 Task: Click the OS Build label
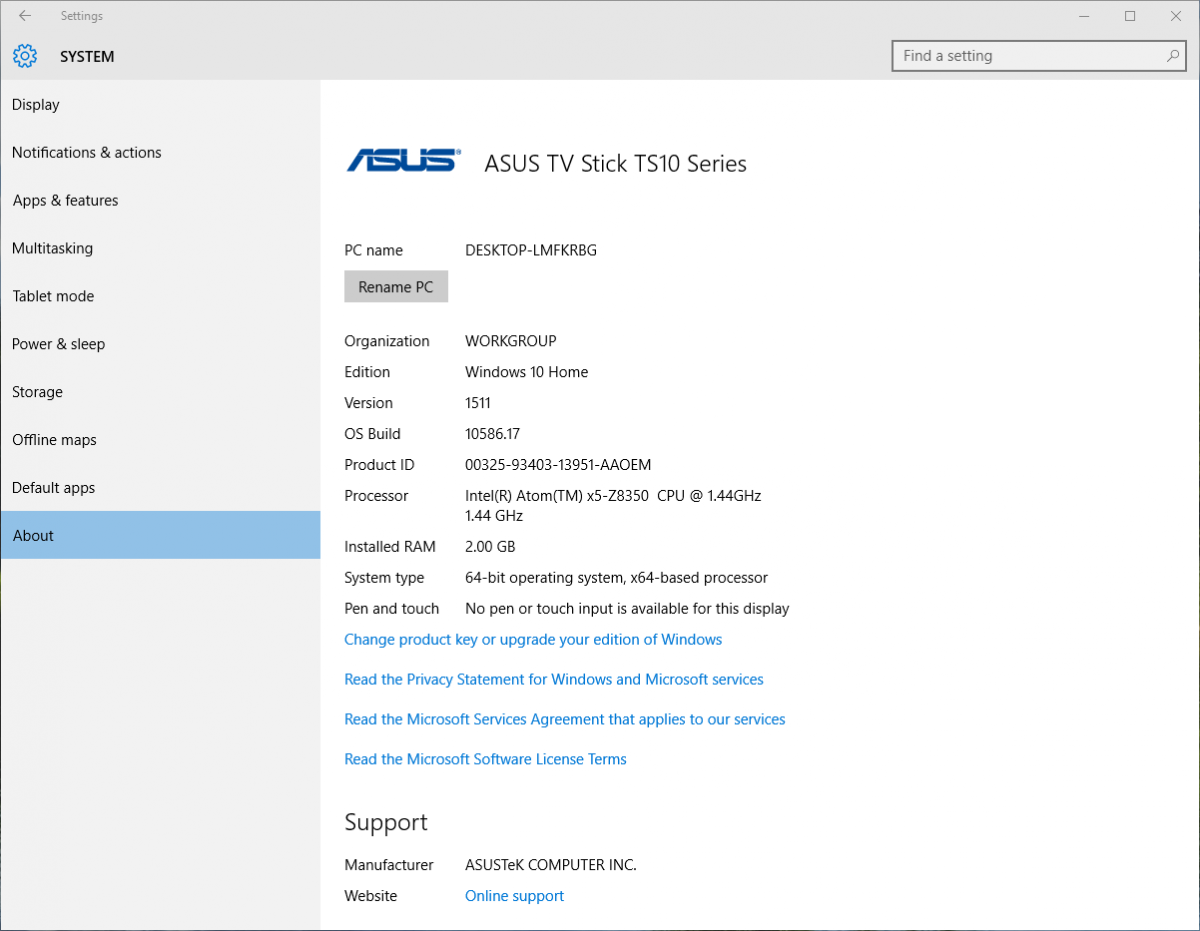tap(372, 434)
